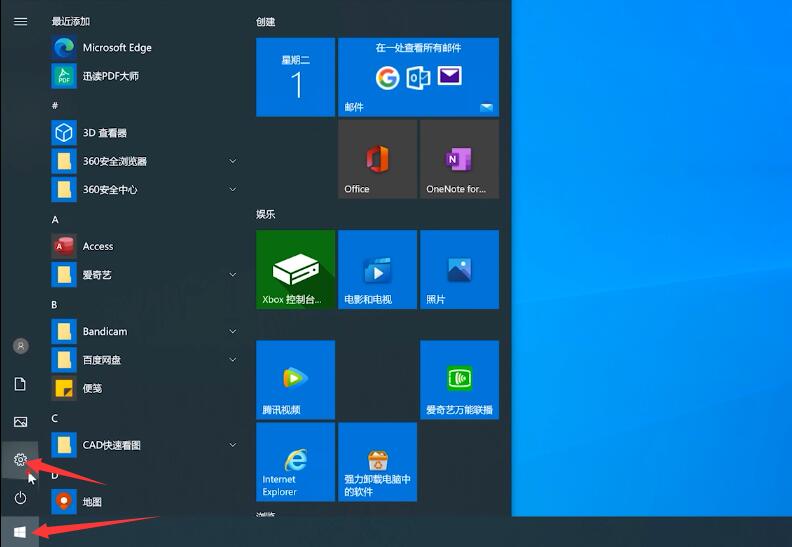Viewport: 792px width, 547px height.
Task: Open the Office tile
Action: click(377, 159)
